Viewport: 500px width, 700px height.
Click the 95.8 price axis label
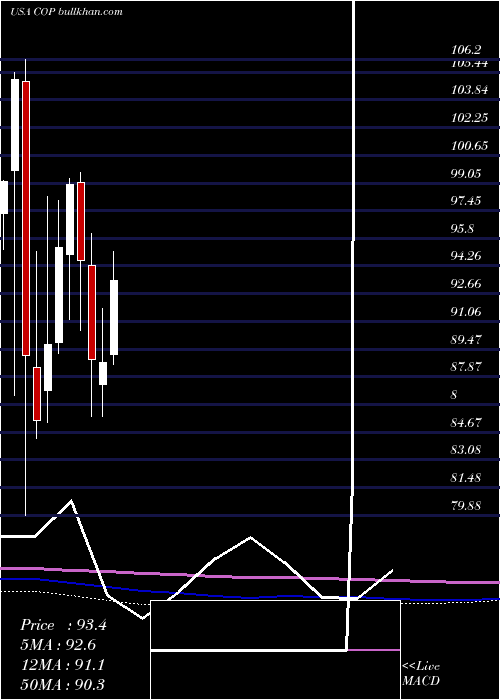[462, 228]
